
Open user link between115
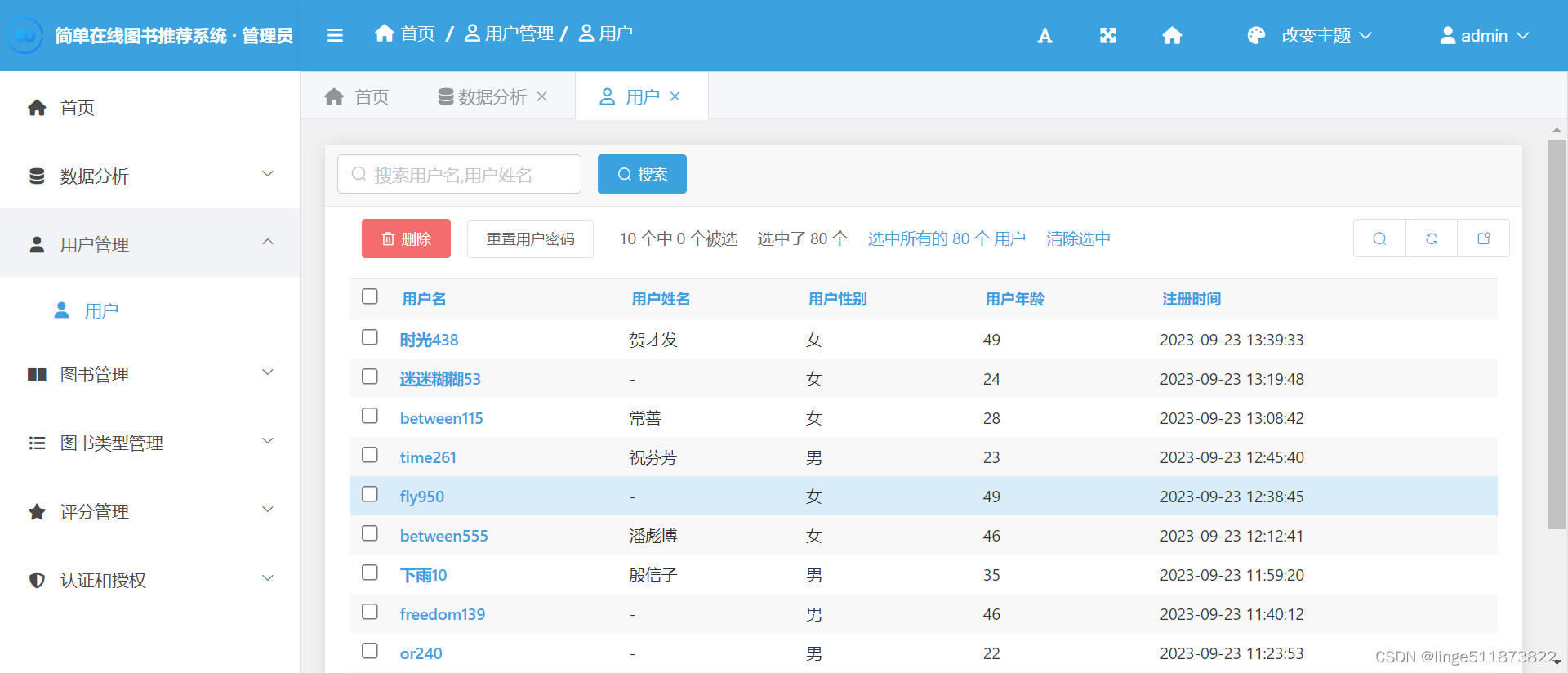tap(441, 418)
